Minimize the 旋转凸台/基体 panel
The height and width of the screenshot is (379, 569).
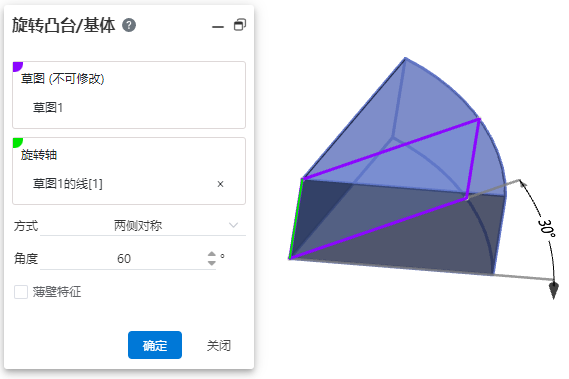[x=218, y=27]
